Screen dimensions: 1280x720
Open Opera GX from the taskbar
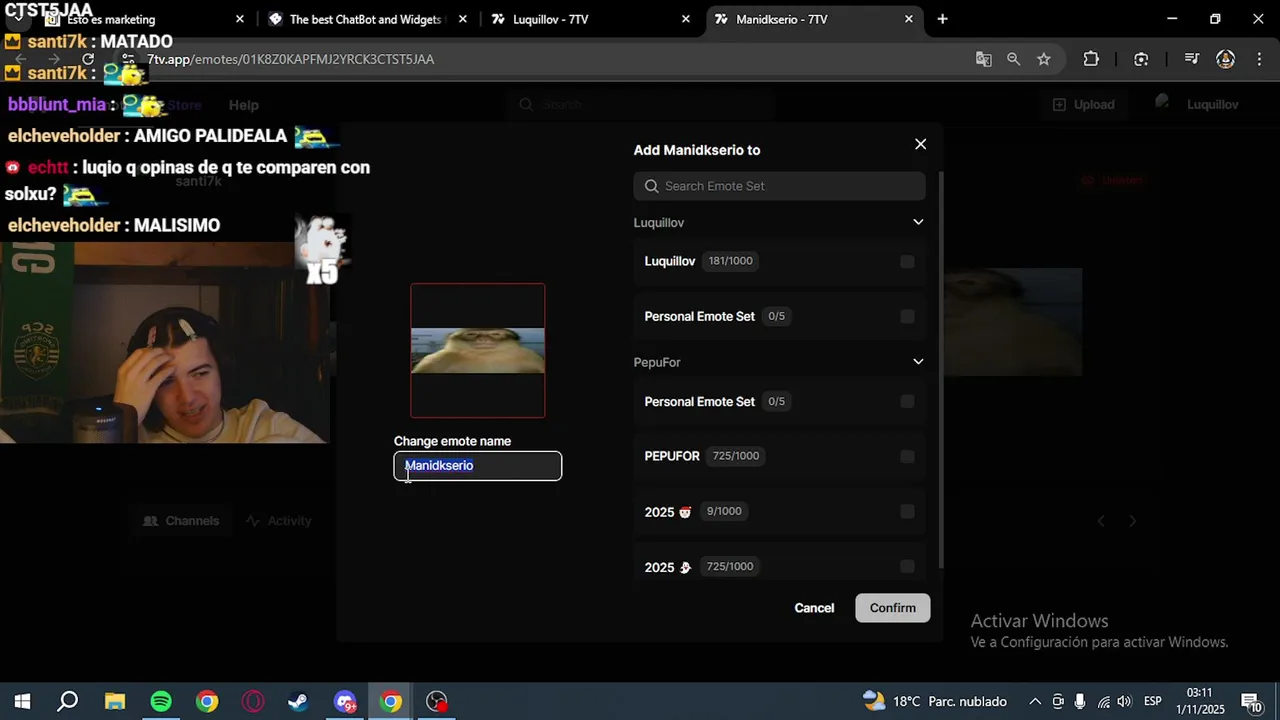pos(252,701)
